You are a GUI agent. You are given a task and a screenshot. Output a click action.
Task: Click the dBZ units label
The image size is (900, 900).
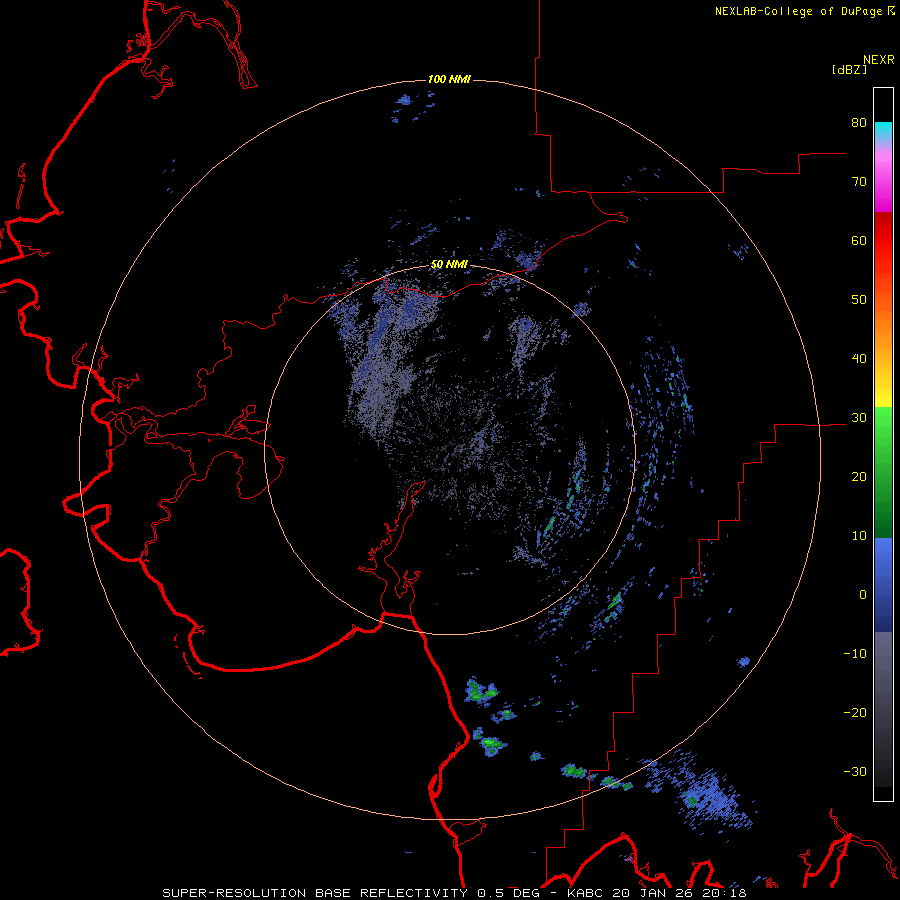(849, 69)
